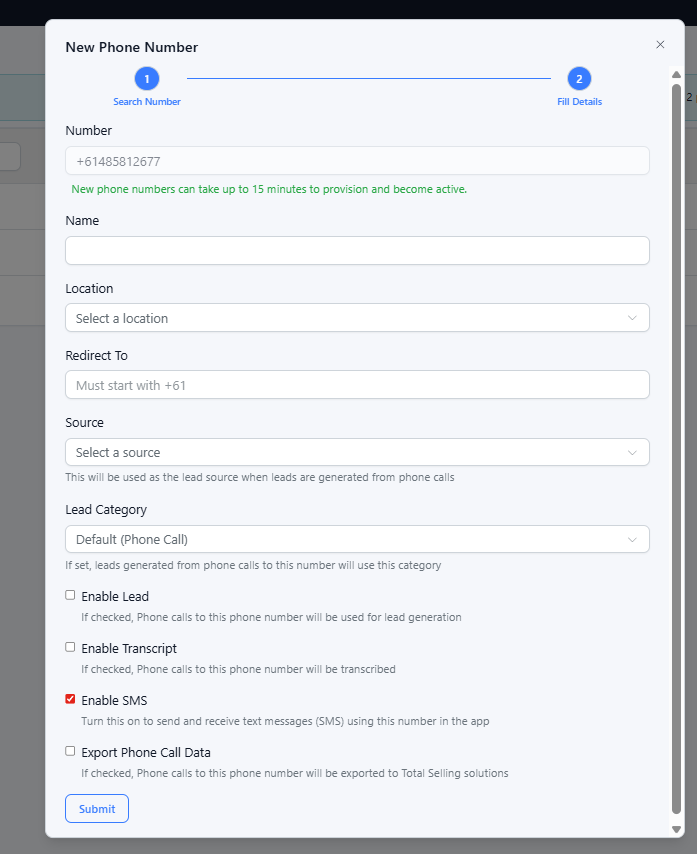
Task: Close the New Phone Number dialog
Action: 660,45
